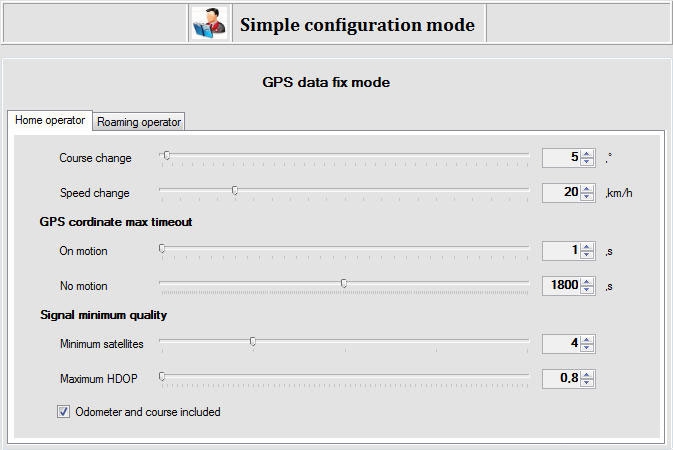
Task: Click the Course change value field
Action: [561, 157]
